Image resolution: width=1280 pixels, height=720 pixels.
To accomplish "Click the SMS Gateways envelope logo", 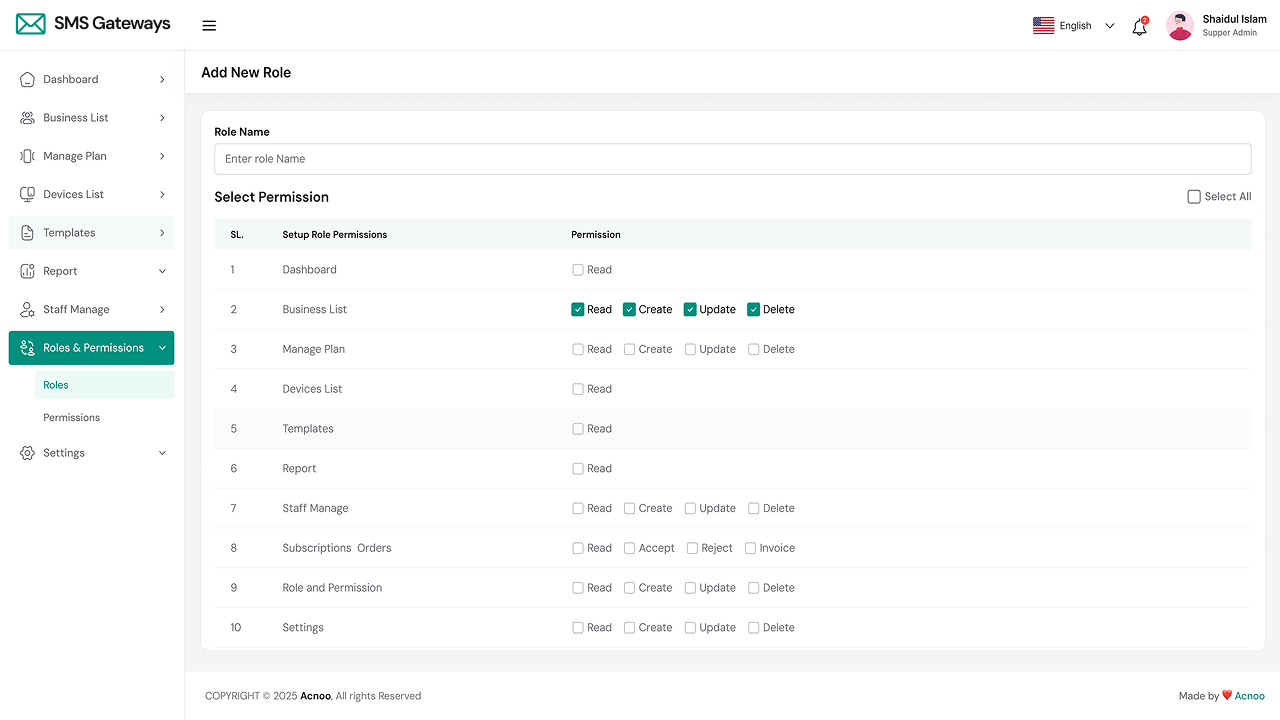I will point(31,24).
